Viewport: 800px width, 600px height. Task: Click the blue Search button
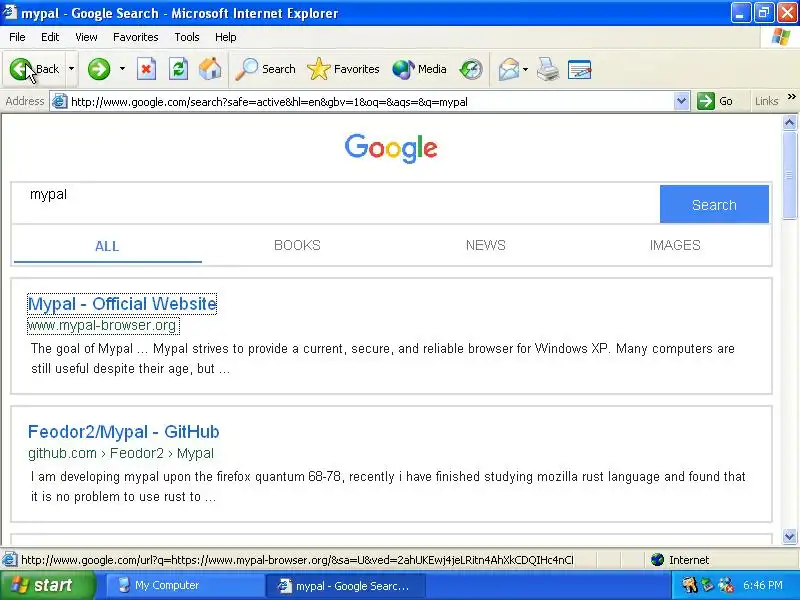(714, 204)
